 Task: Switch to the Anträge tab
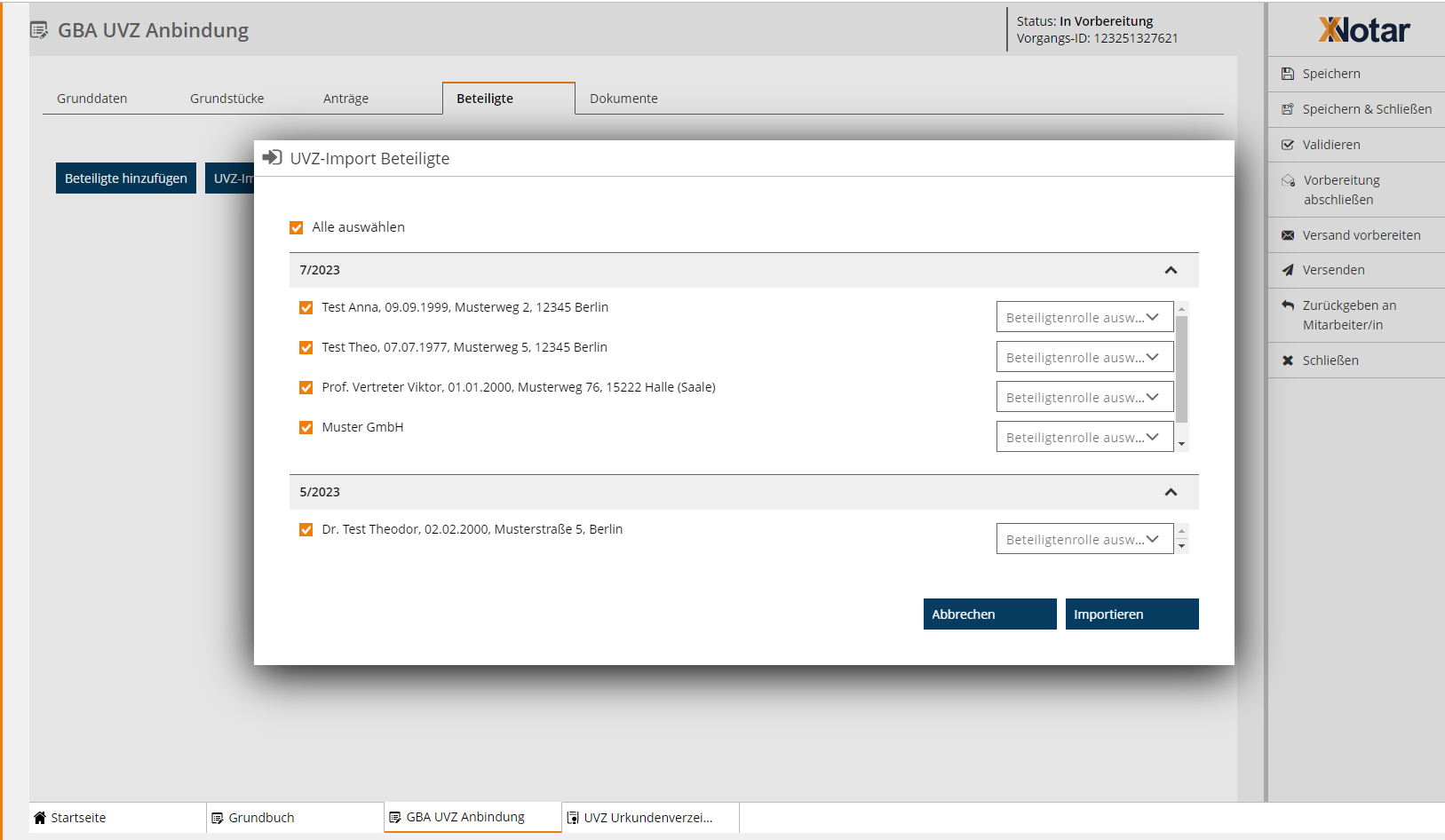pos(346,99)
